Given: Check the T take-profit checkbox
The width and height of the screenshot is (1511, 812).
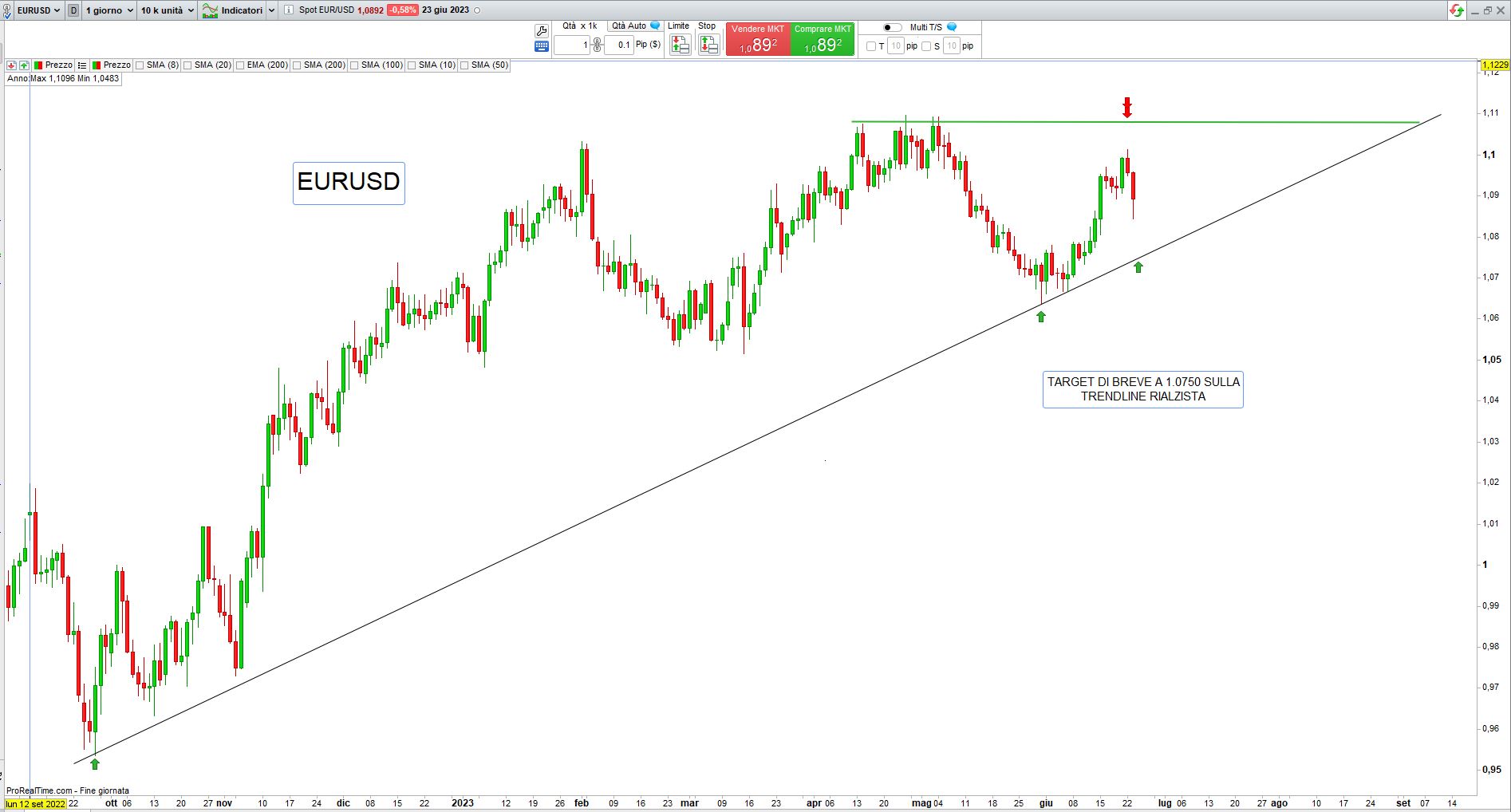Looking at the screenshot, I should click(871, 46).
